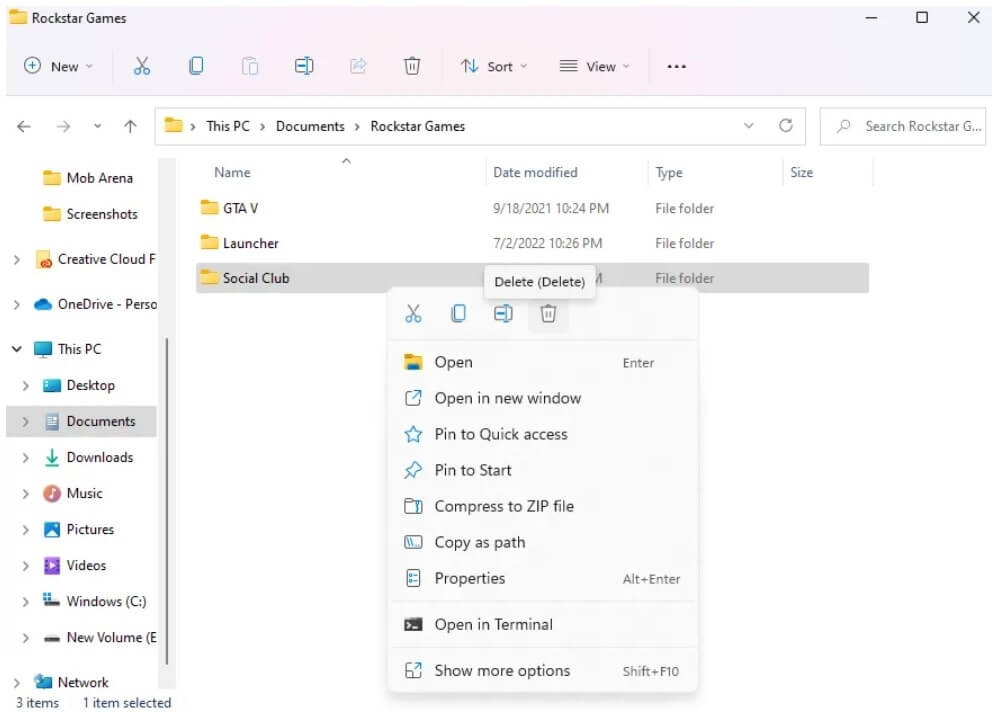Screen dimensions: 994x712
Task: Expand the Network tree node
Action: [17, 682]
